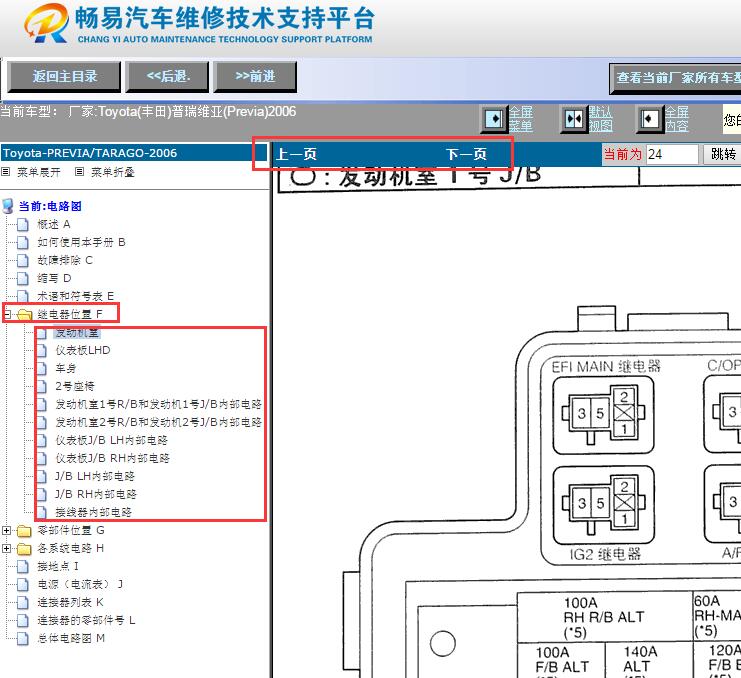The image size is (741, 678).
Task: Open 接线器内部电路 entry
Action: click(x=94, y=512)
